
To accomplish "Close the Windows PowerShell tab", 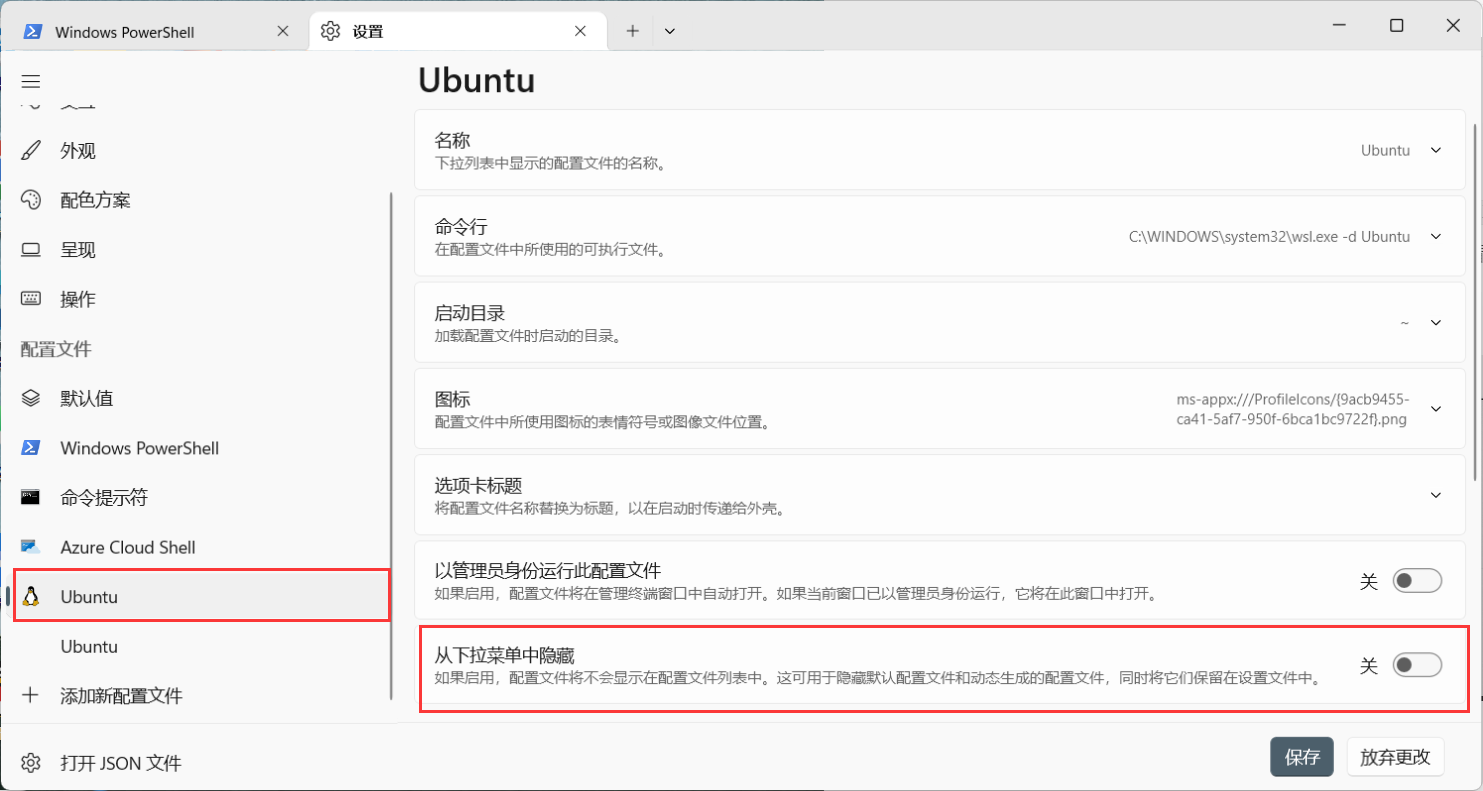I will (283, 31).
